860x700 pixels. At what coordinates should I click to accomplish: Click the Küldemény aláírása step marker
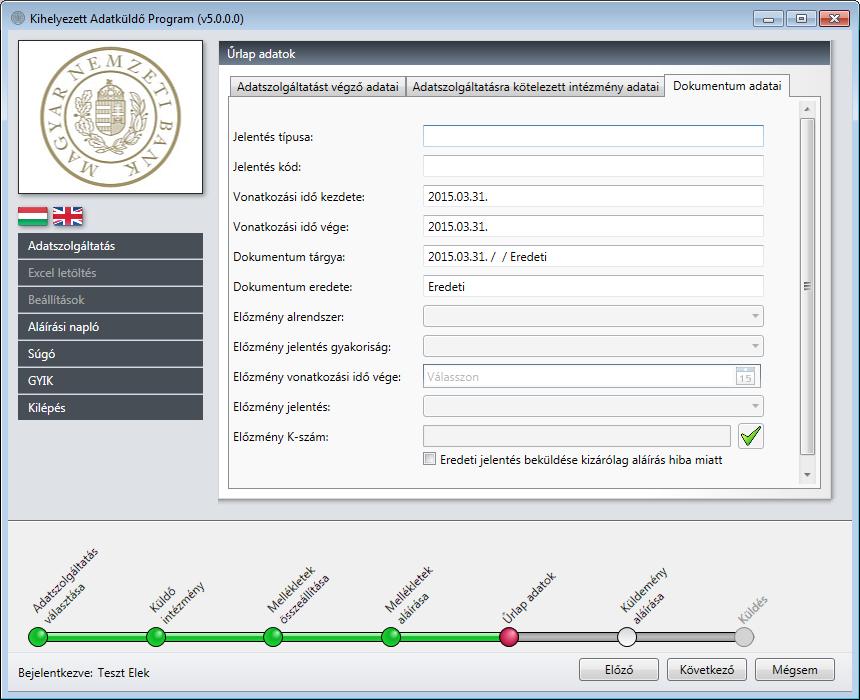(x=627, y=637)
